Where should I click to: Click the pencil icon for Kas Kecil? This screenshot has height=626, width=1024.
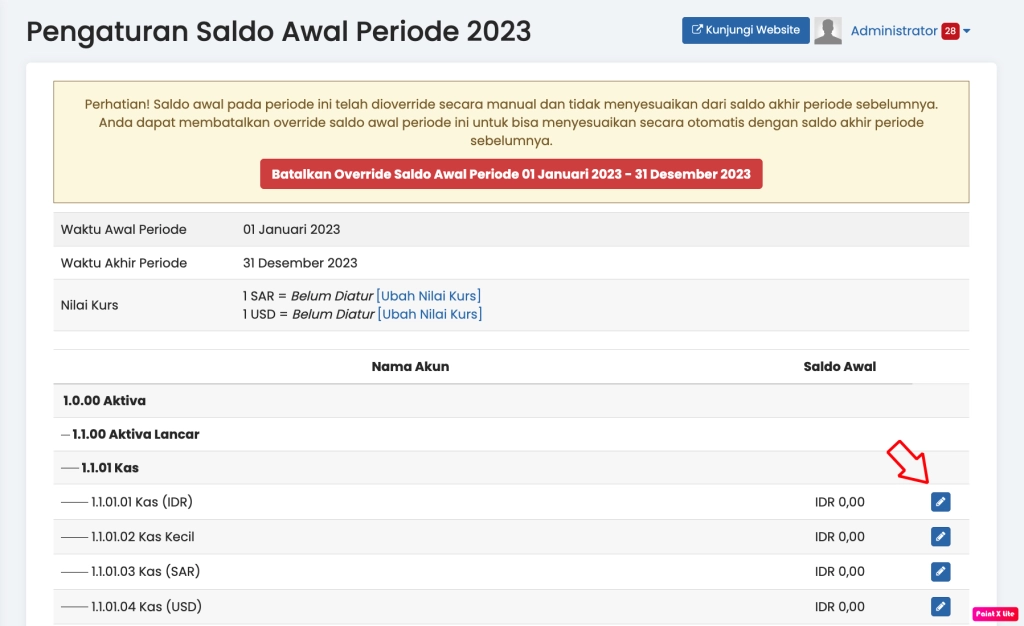pyautogui.click(x=940, y=536)
